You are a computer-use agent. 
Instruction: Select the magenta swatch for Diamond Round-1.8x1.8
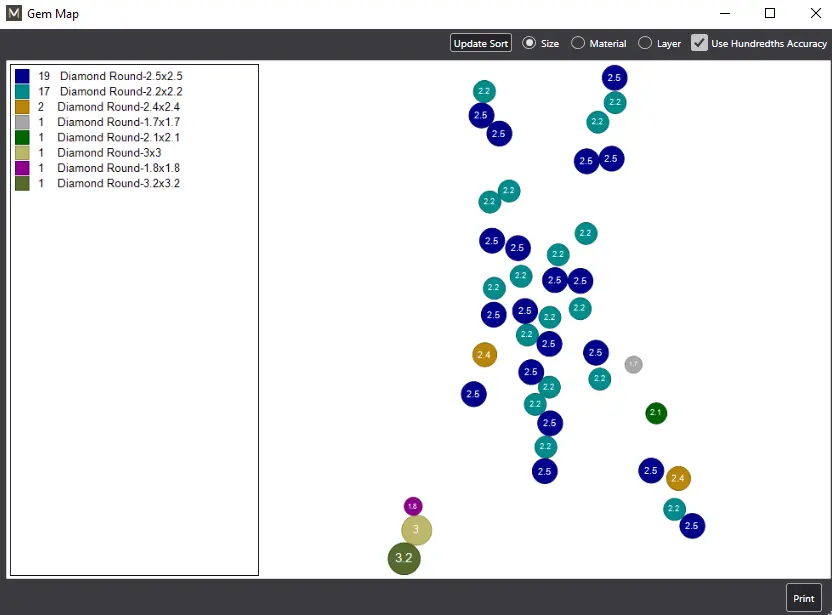(x=22, y=168)
